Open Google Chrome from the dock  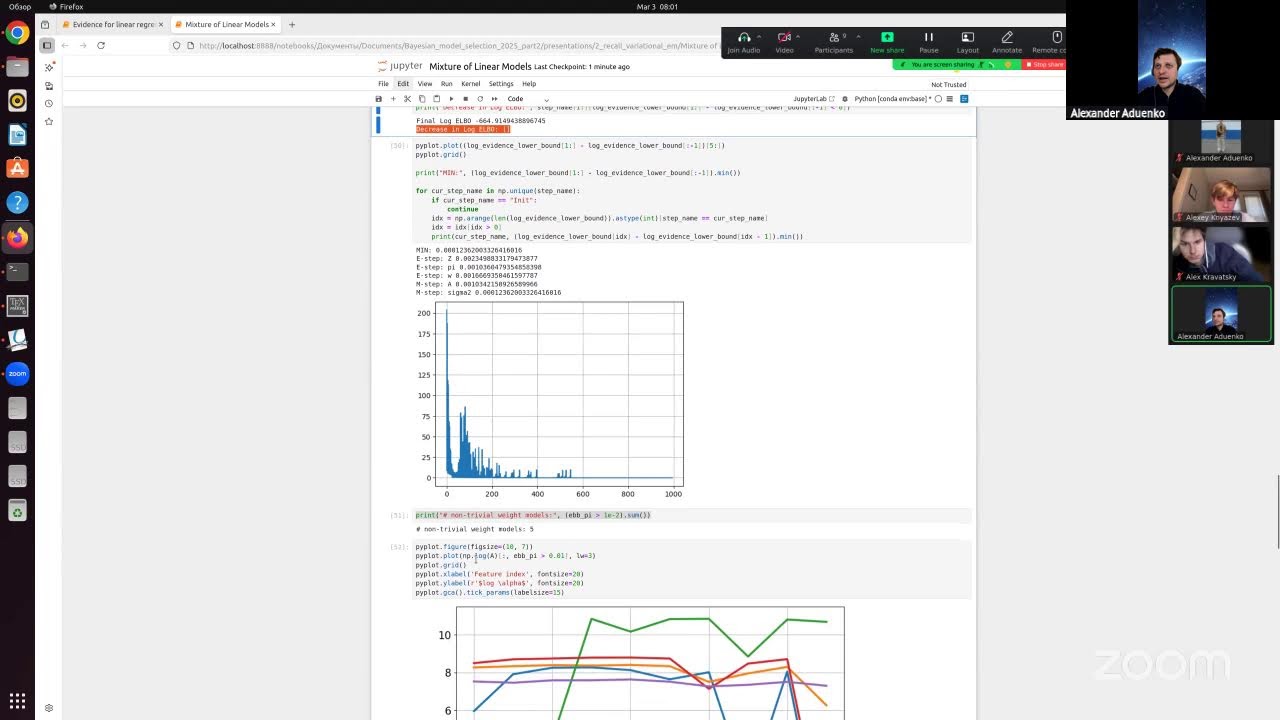point(17,33)
